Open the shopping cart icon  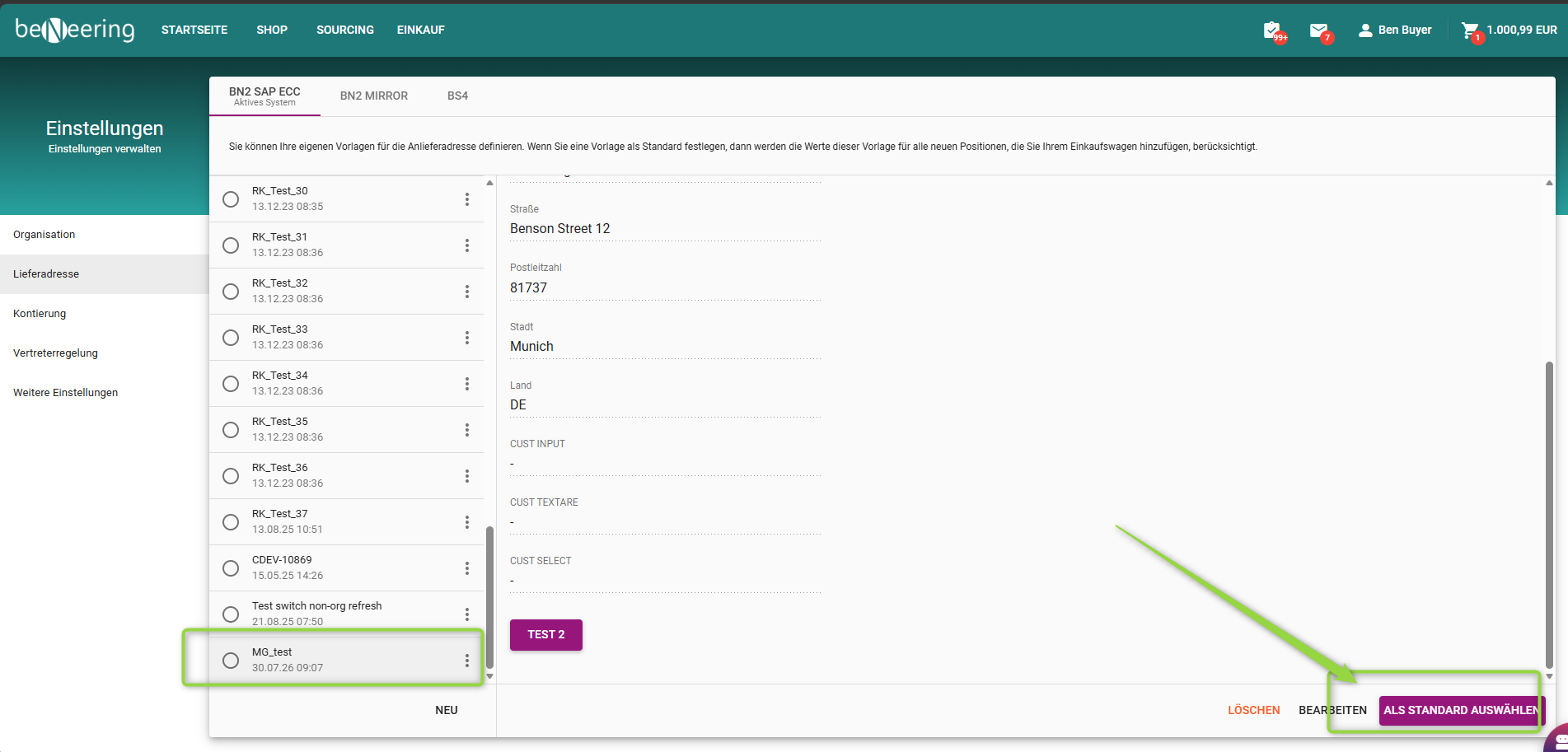[1470, 30]
